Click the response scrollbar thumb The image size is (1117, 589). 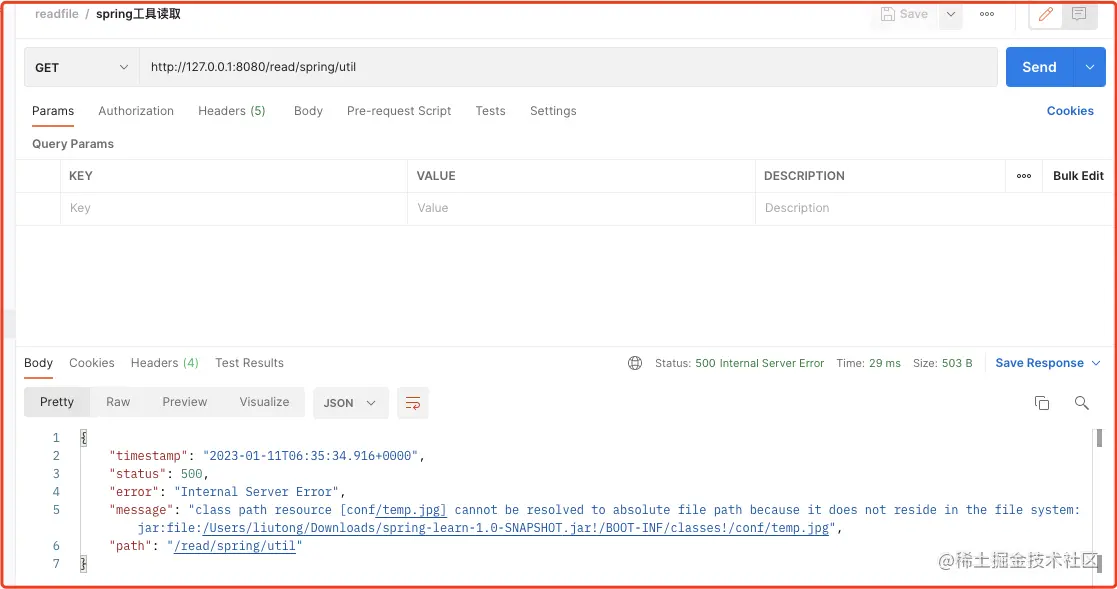coord(1099,439)
